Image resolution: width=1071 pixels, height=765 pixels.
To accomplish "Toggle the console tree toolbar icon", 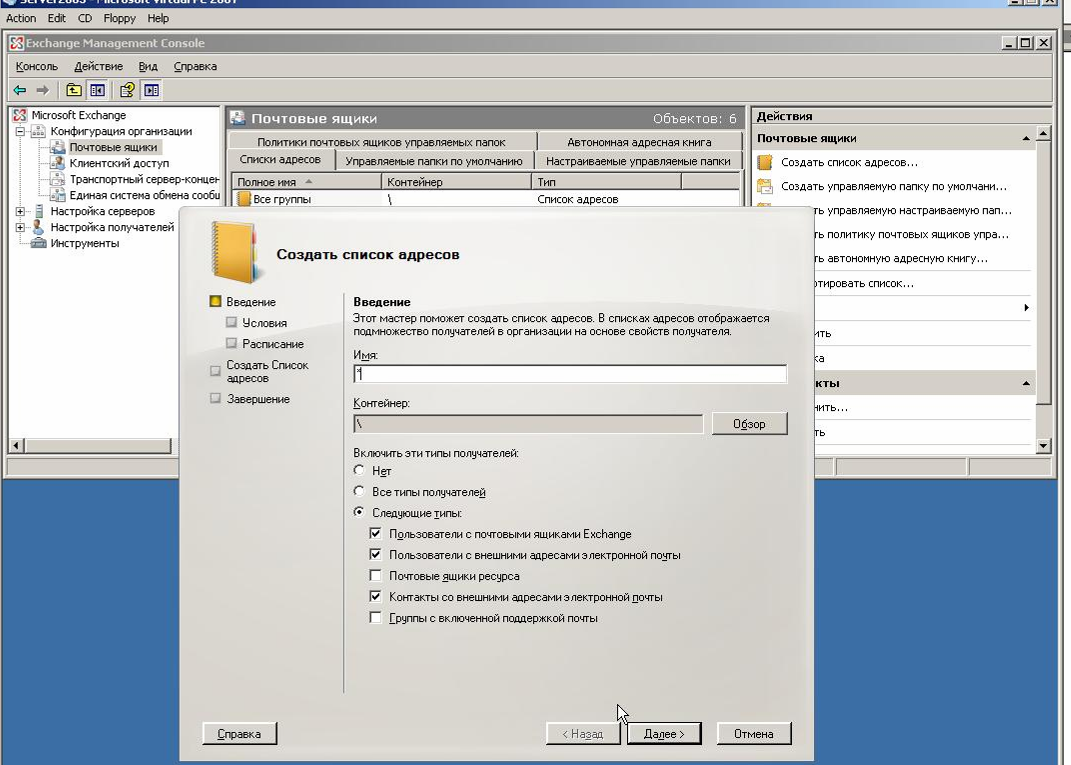I will tap(97, 90).
